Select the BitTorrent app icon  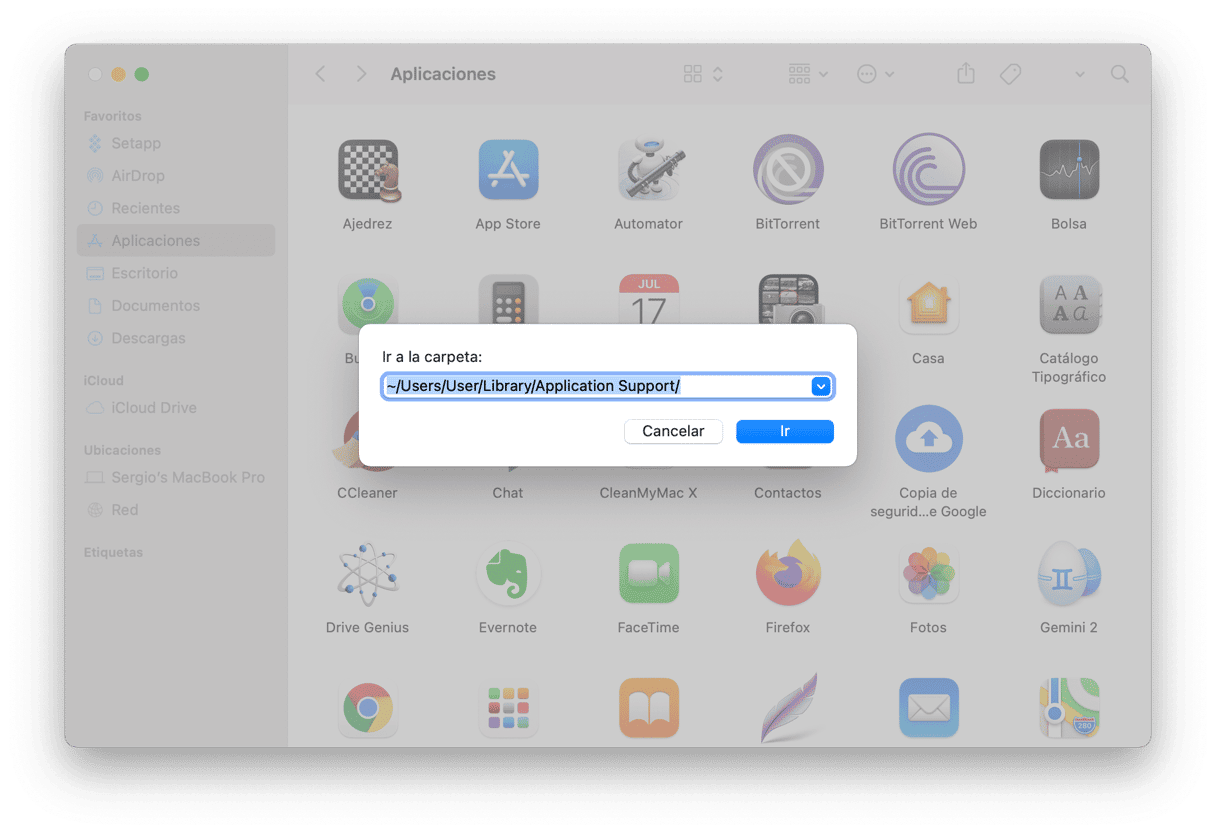[788, 170]
